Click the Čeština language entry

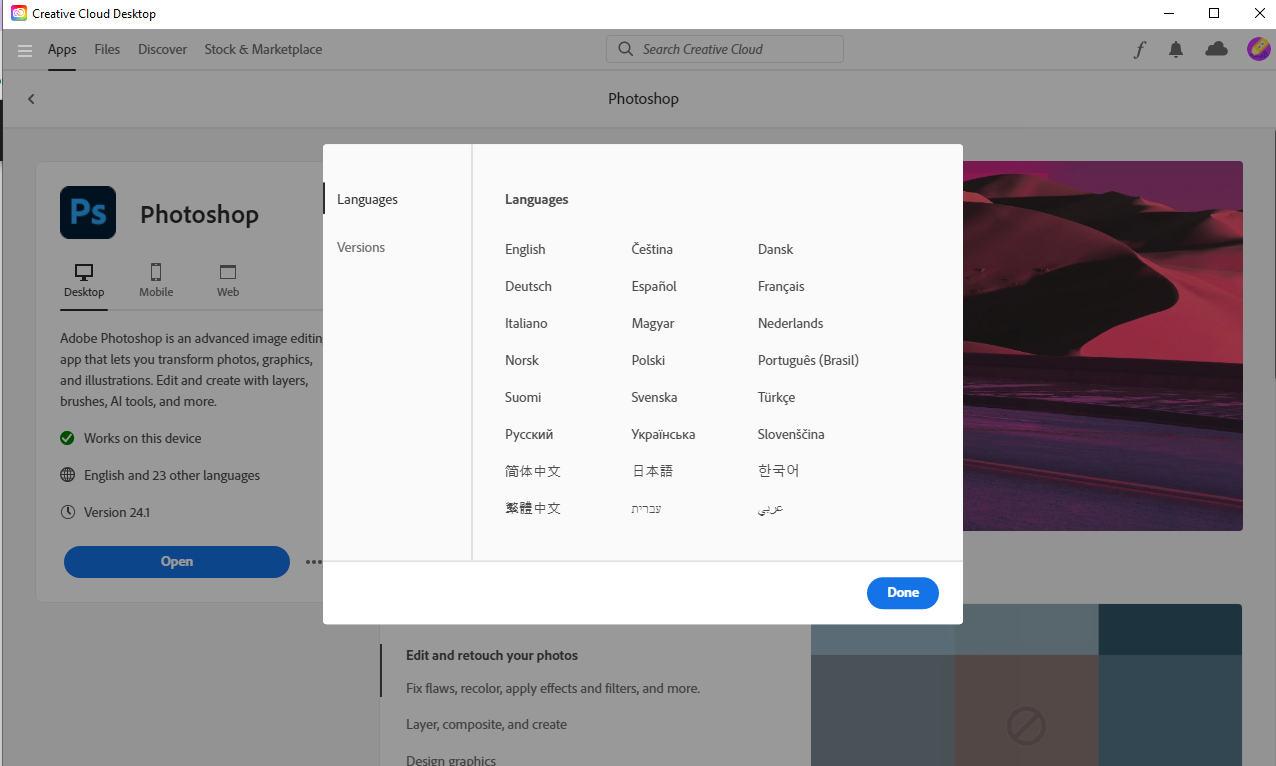[x=652, y=249]
